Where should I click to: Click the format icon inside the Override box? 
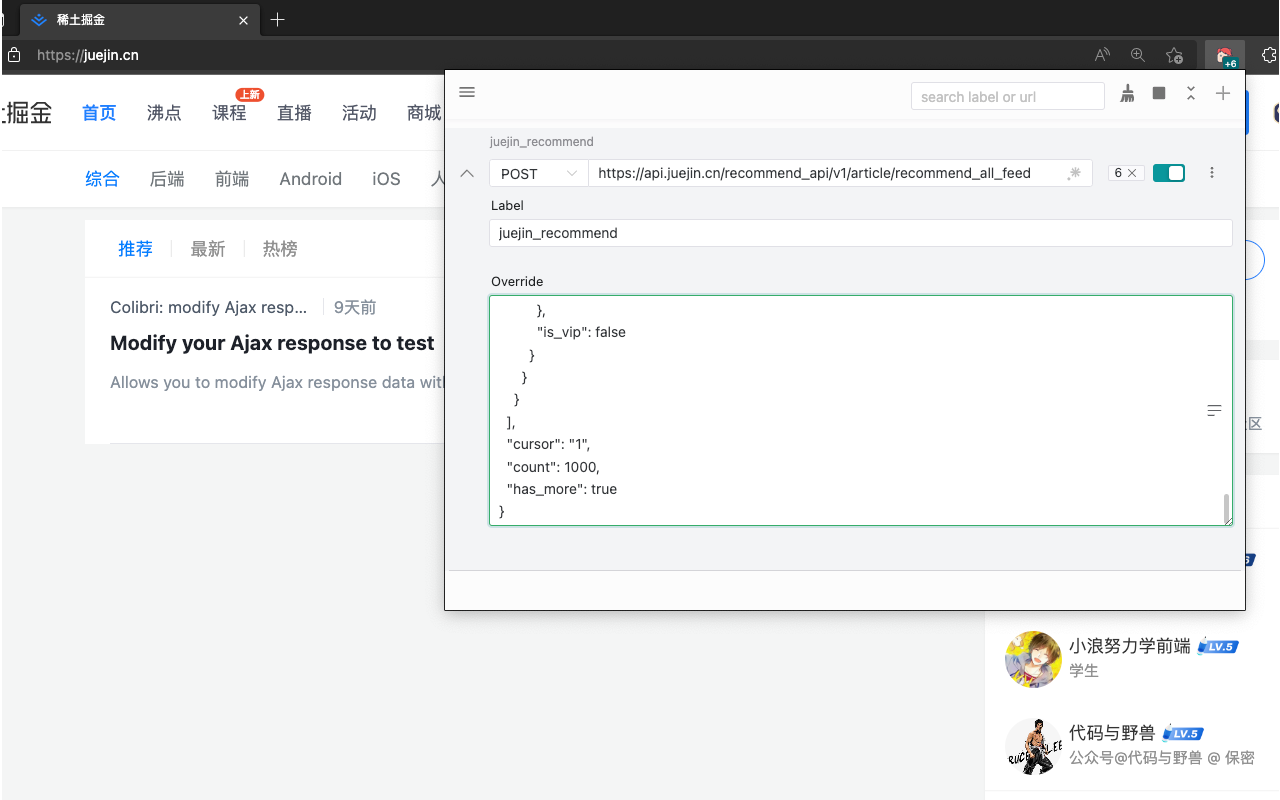click(1214, 410)
